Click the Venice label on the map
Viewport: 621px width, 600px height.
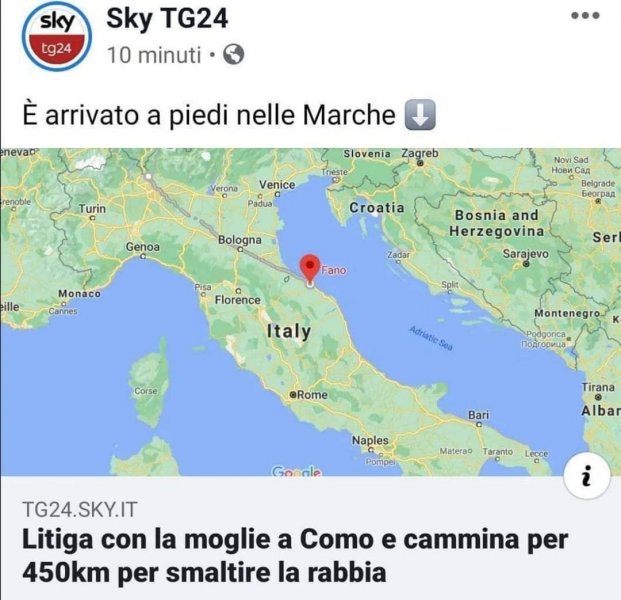(277, 185)
